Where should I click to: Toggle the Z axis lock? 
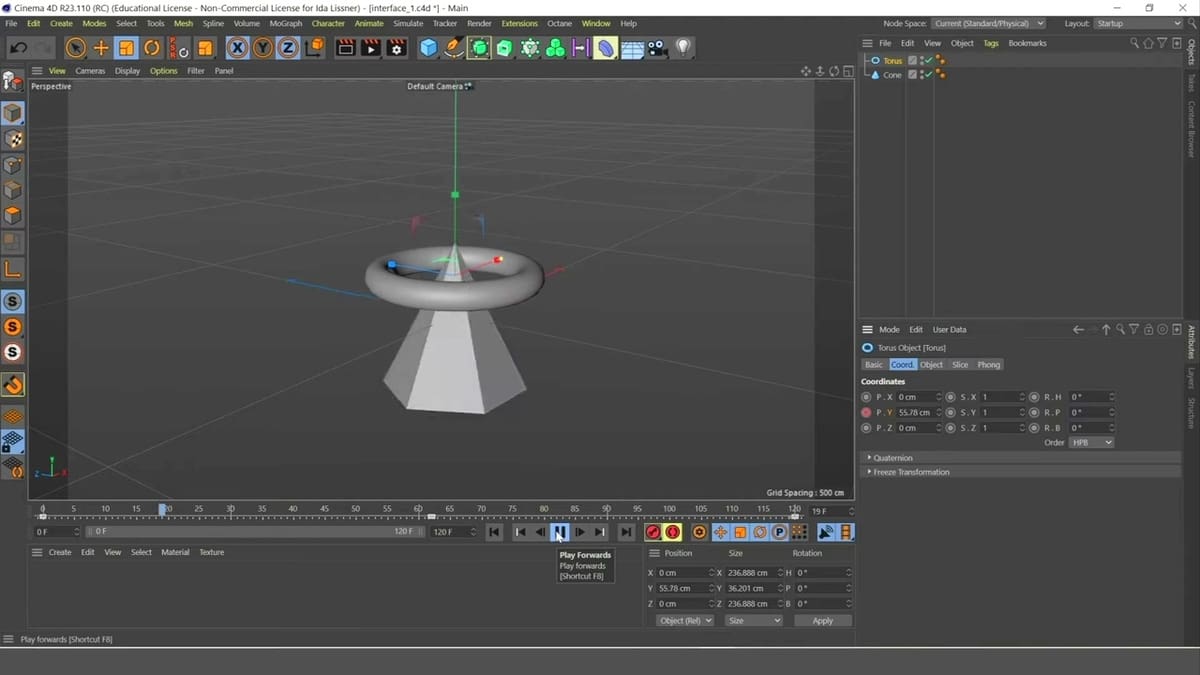288,47
